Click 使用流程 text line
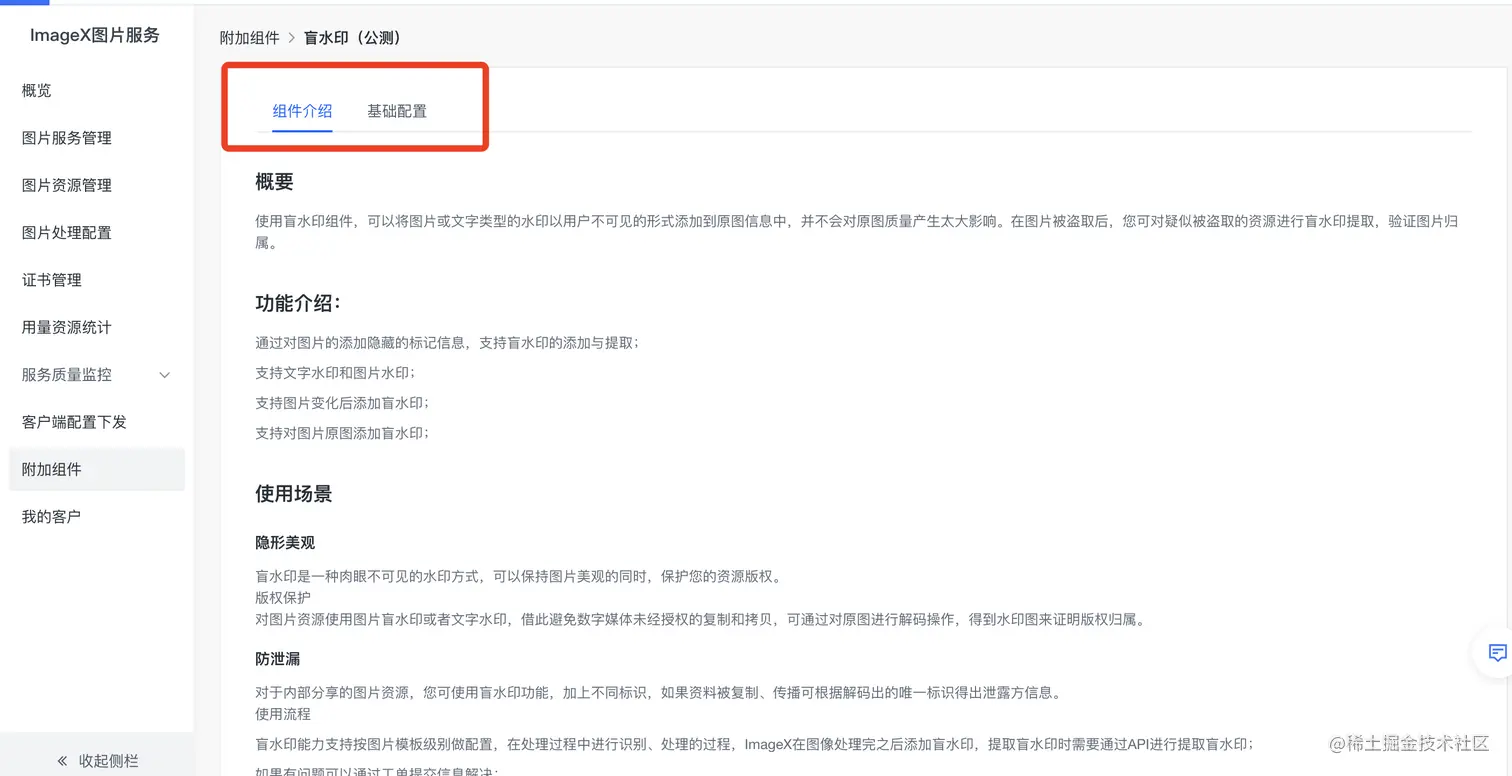 [283, 714]
